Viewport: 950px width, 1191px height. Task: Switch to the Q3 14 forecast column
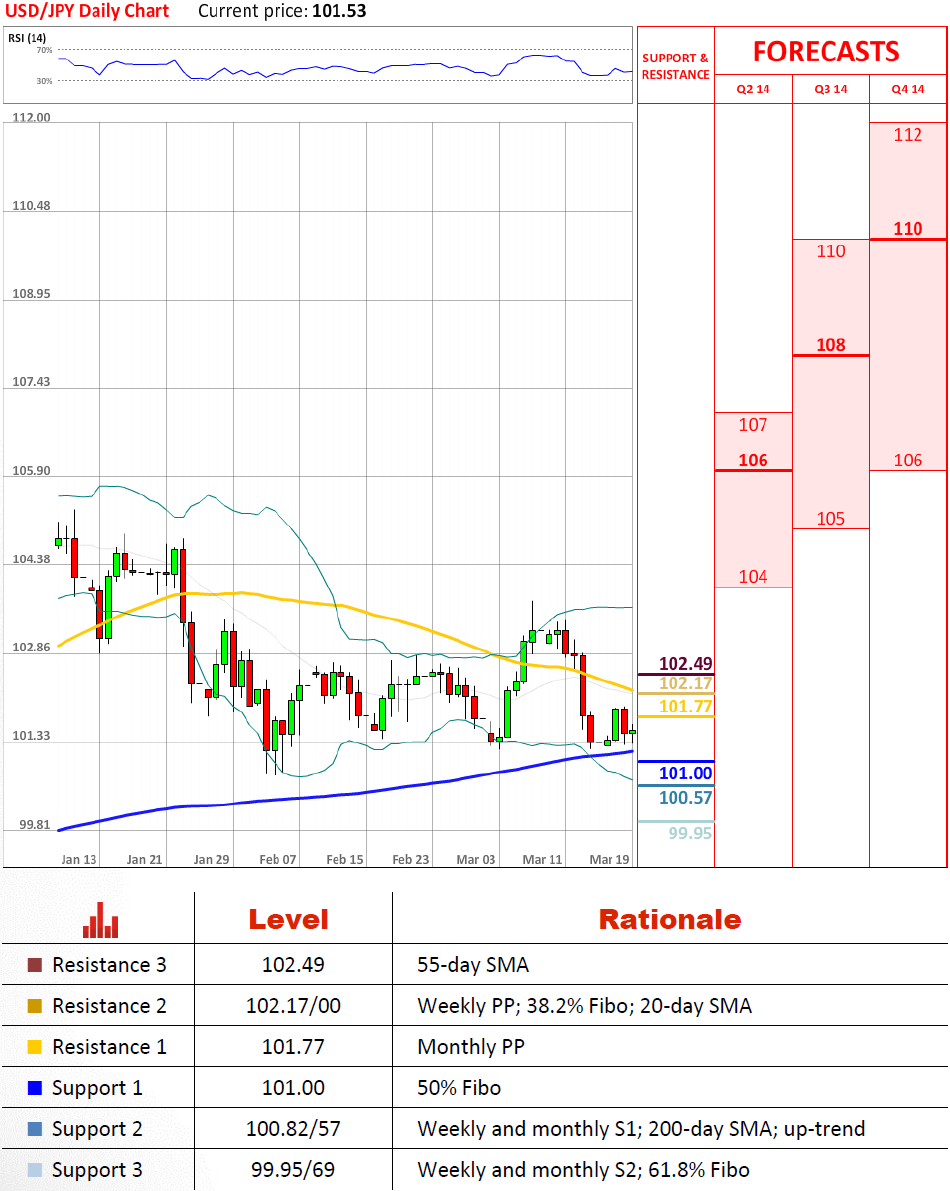[830, 89]
